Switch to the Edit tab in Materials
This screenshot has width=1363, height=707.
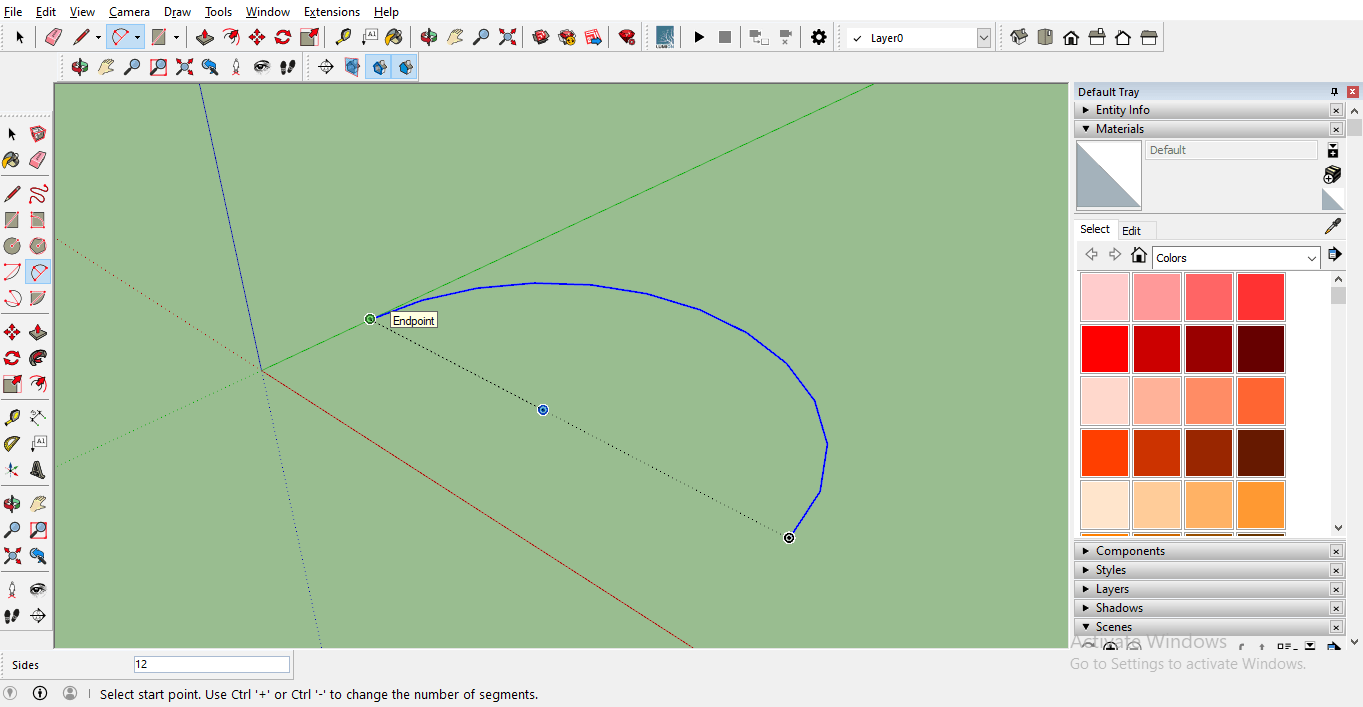(1131, 230)
